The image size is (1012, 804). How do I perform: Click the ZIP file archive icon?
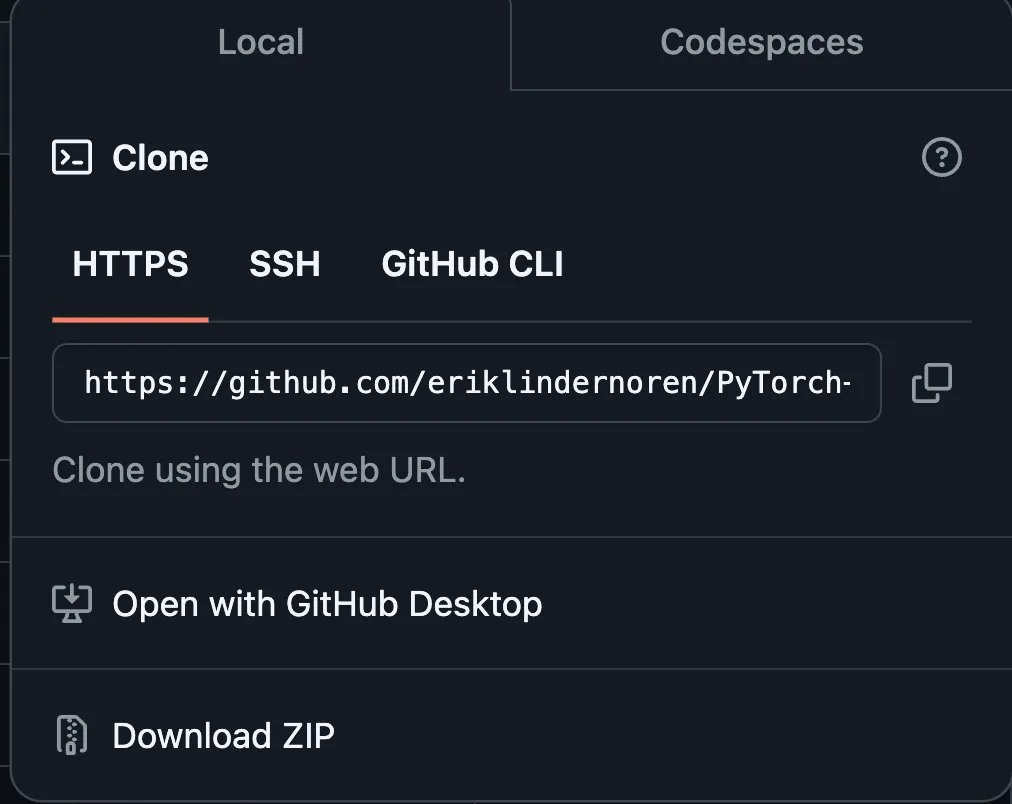click(x=72, y=736)
